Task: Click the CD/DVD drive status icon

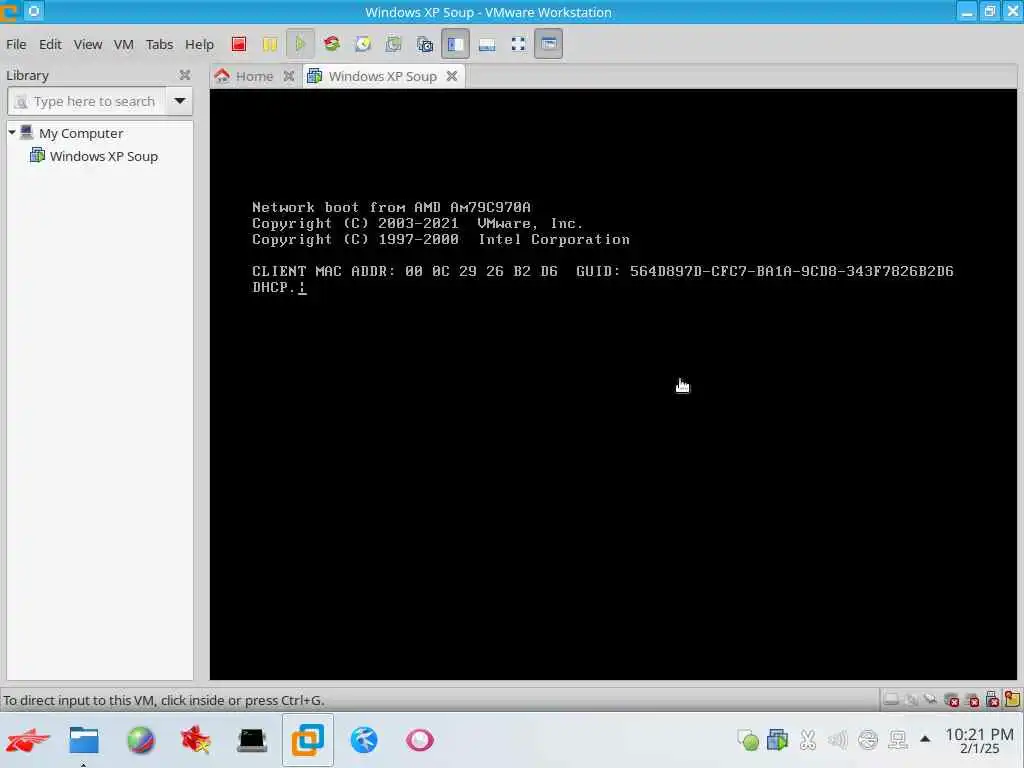Action: 911,699
